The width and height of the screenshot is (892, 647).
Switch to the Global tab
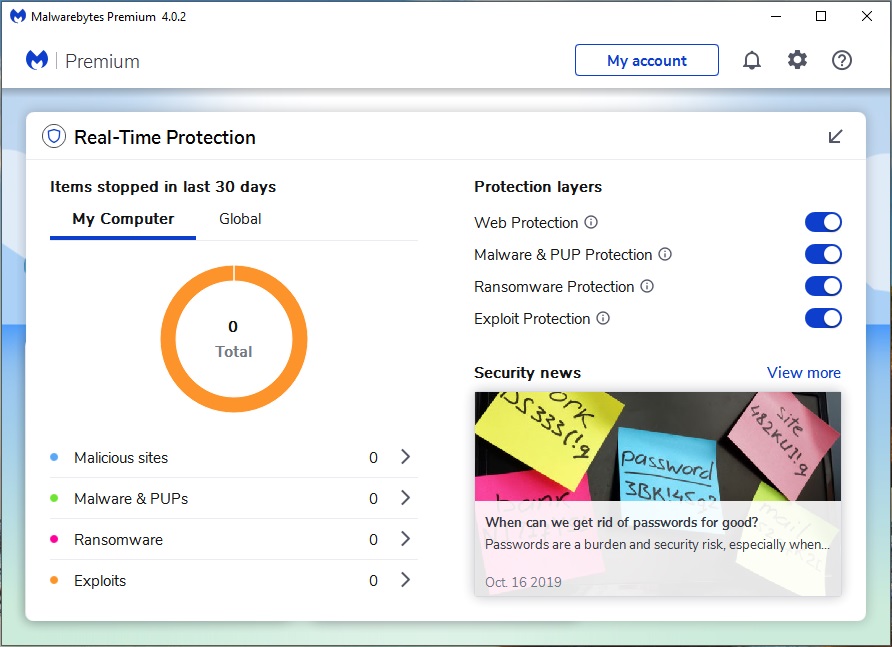(240, 219)
